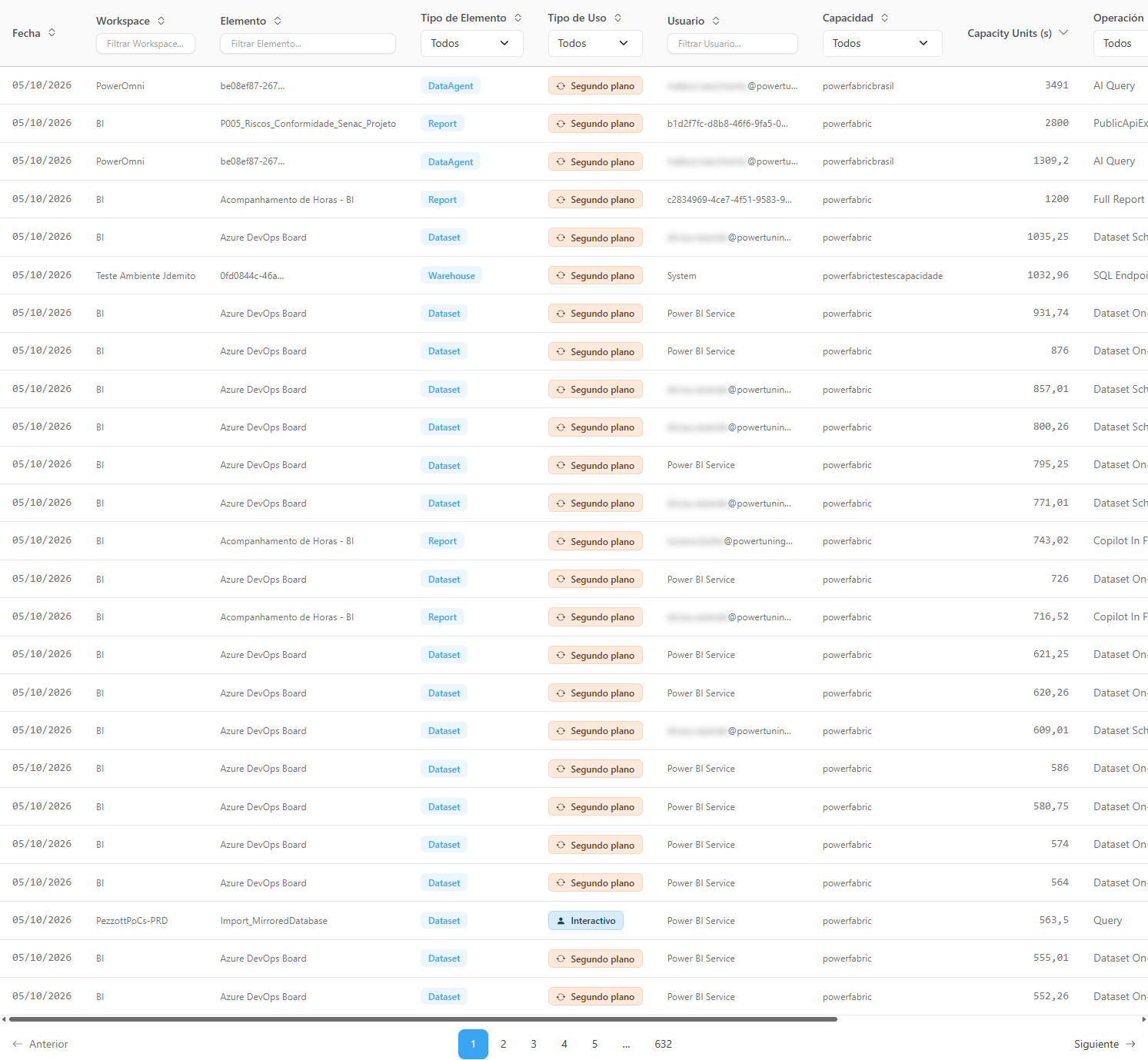This screenshot has width=1148, height=1060.
Task: Sort by the Tipo de Elemento icon
Action: click(518, 18)
